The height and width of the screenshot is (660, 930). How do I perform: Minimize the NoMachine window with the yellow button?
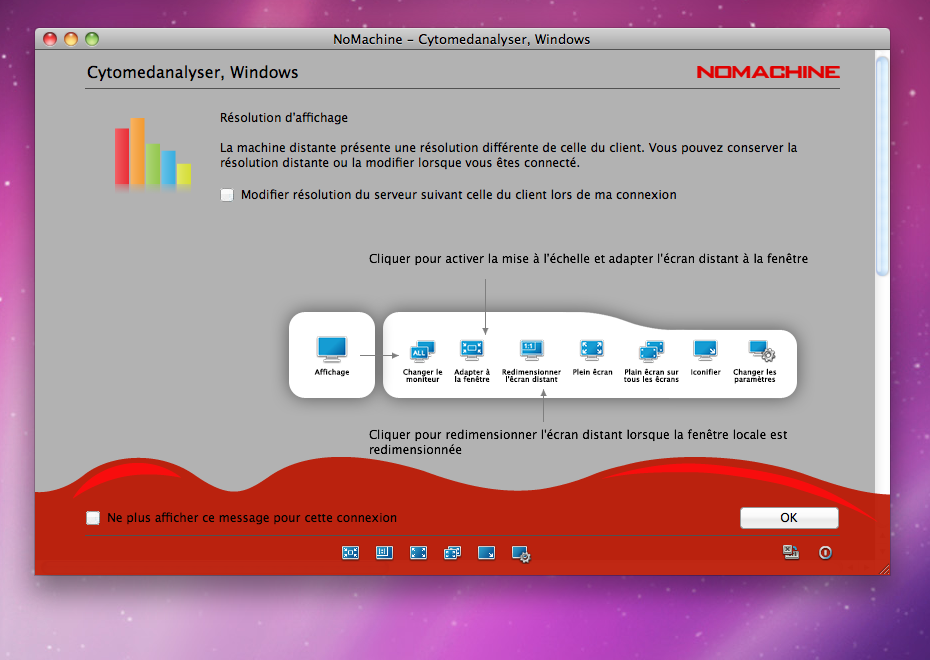click(71, 39)
